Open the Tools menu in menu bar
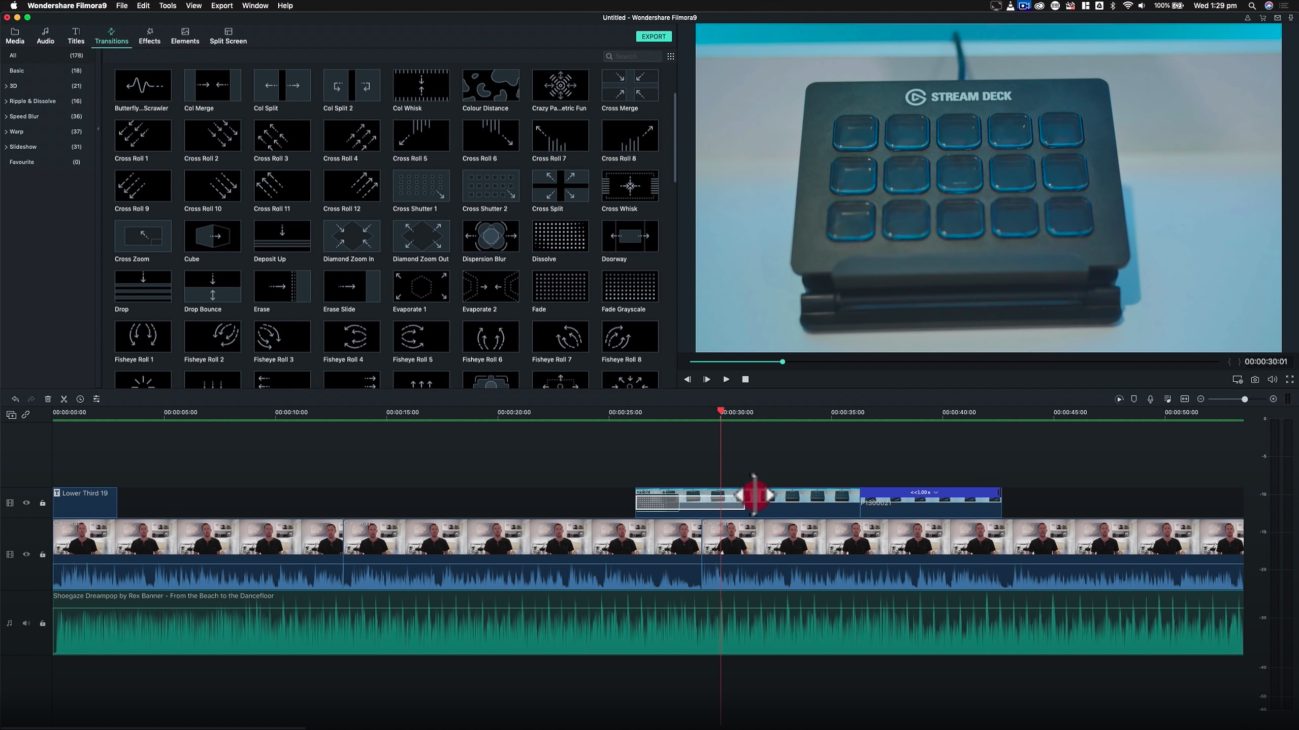This screenshot has height=730, width=1299. pos(168,5)
